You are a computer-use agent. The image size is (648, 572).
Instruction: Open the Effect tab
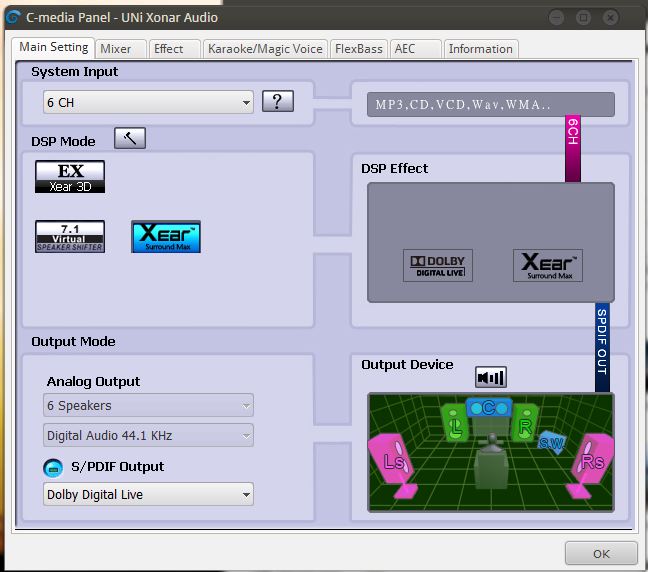click(175, 49)
